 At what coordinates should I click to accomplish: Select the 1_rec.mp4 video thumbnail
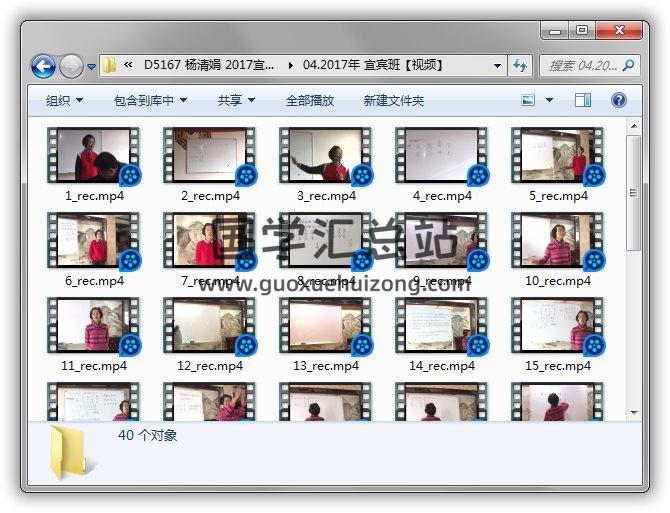click(x=94, y=155)
